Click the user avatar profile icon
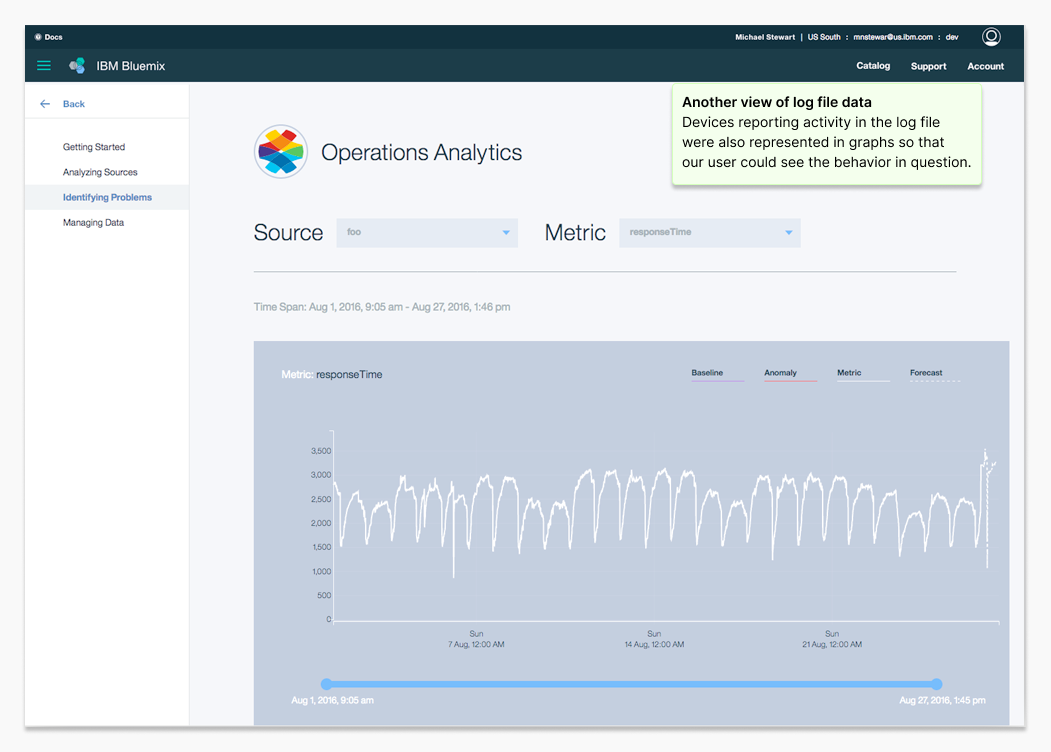Screen dimensions: 1051x752 click(x=991, y=37)
